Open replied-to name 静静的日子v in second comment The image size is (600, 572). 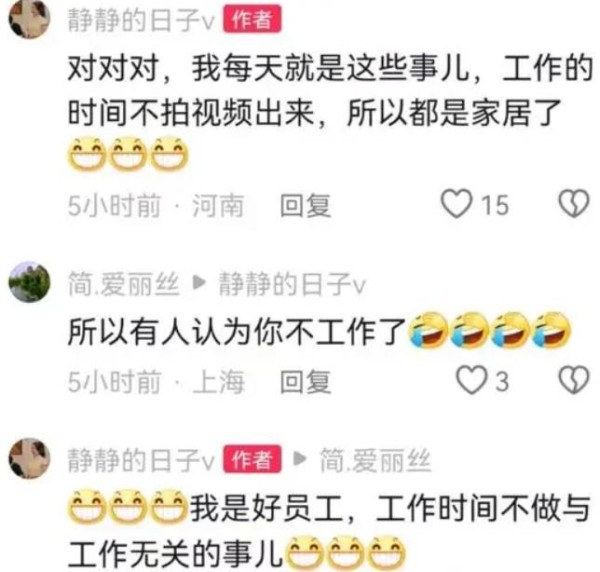pos(292,284)
